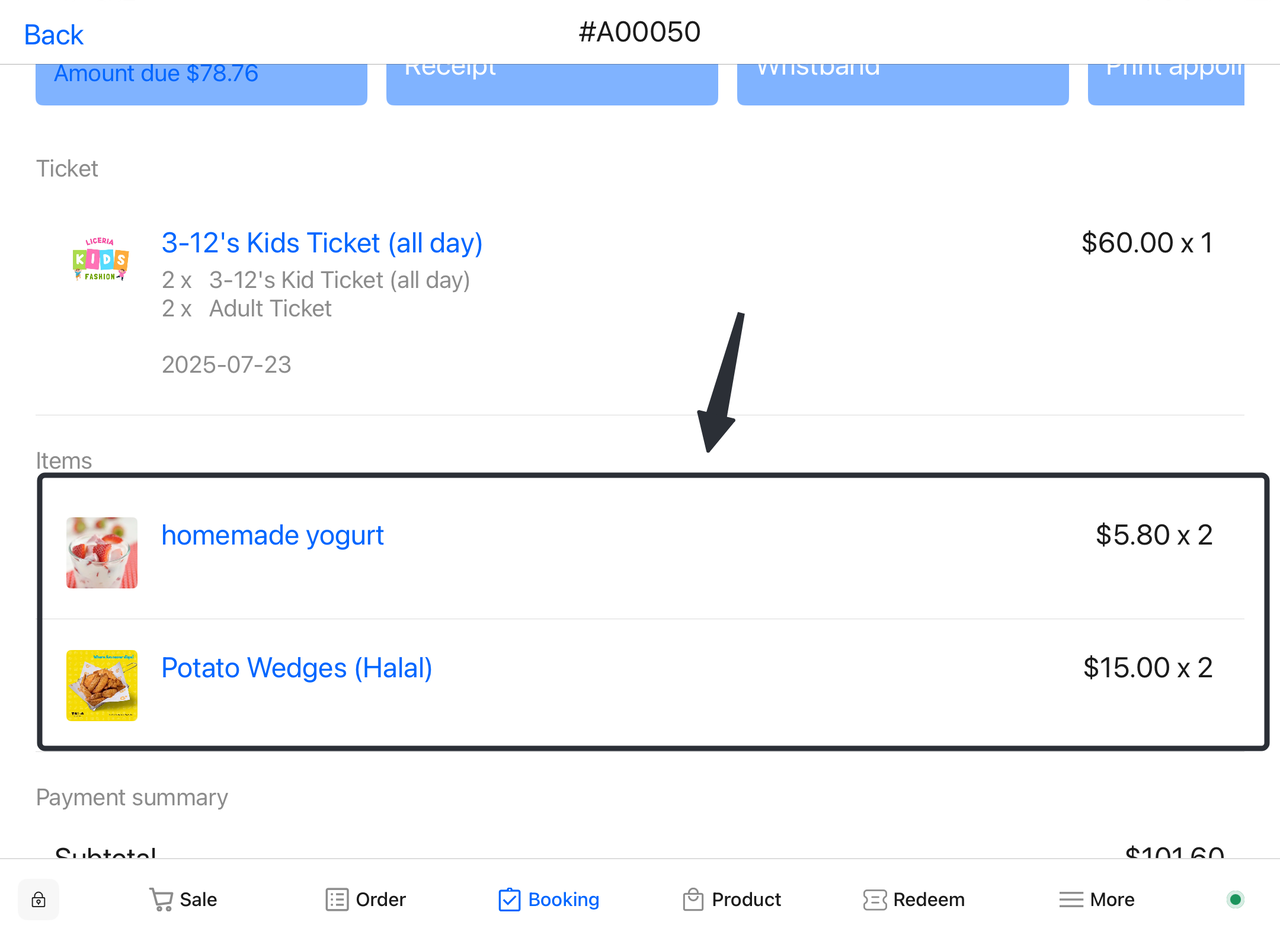Switch to the Redeem ticket tab

[914, 900]
